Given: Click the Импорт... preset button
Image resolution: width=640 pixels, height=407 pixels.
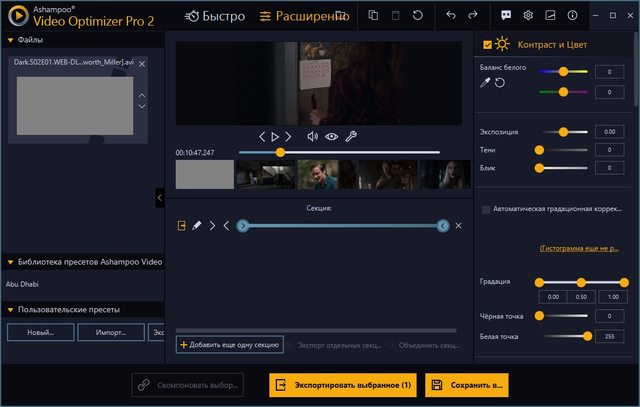Looking at the screenshot, I should point(111,332).
